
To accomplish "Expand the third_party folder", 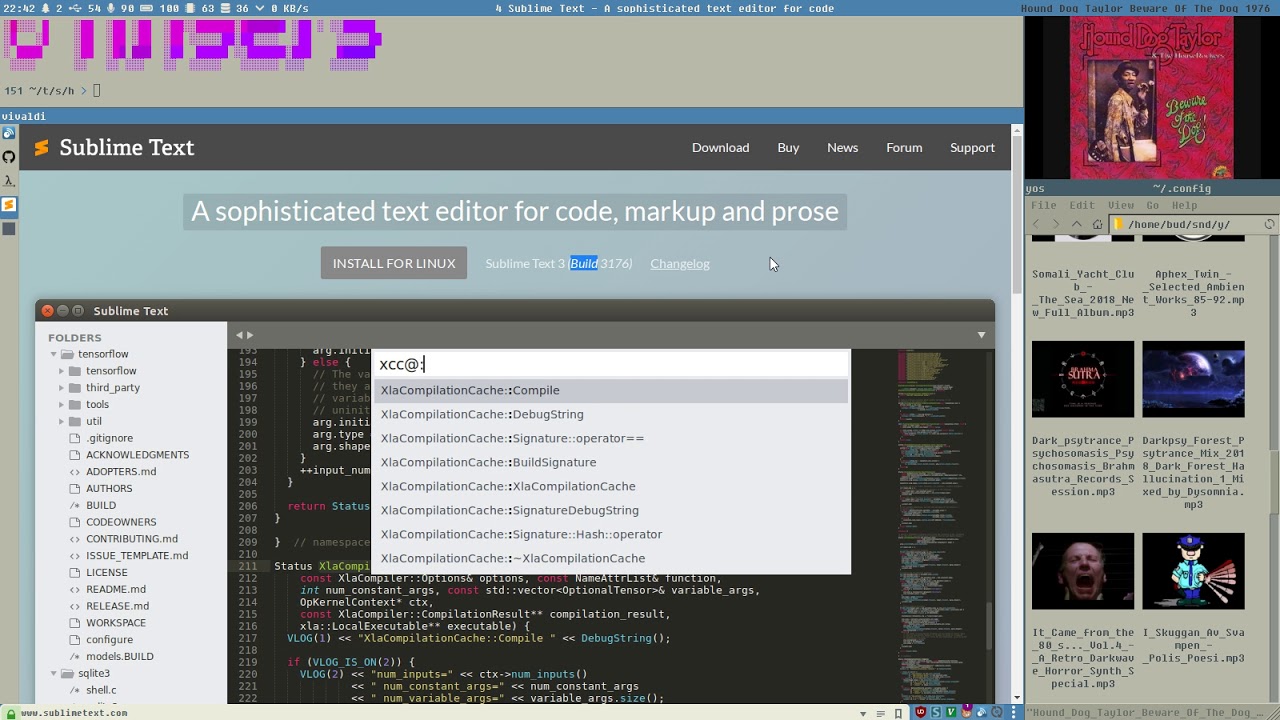I will pos(62,388).
